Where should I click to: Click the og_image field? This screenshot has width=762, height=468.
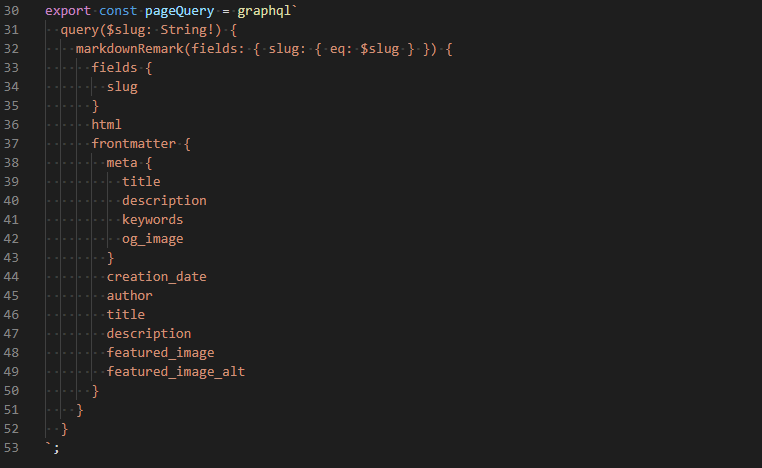(x=152, y=238)
